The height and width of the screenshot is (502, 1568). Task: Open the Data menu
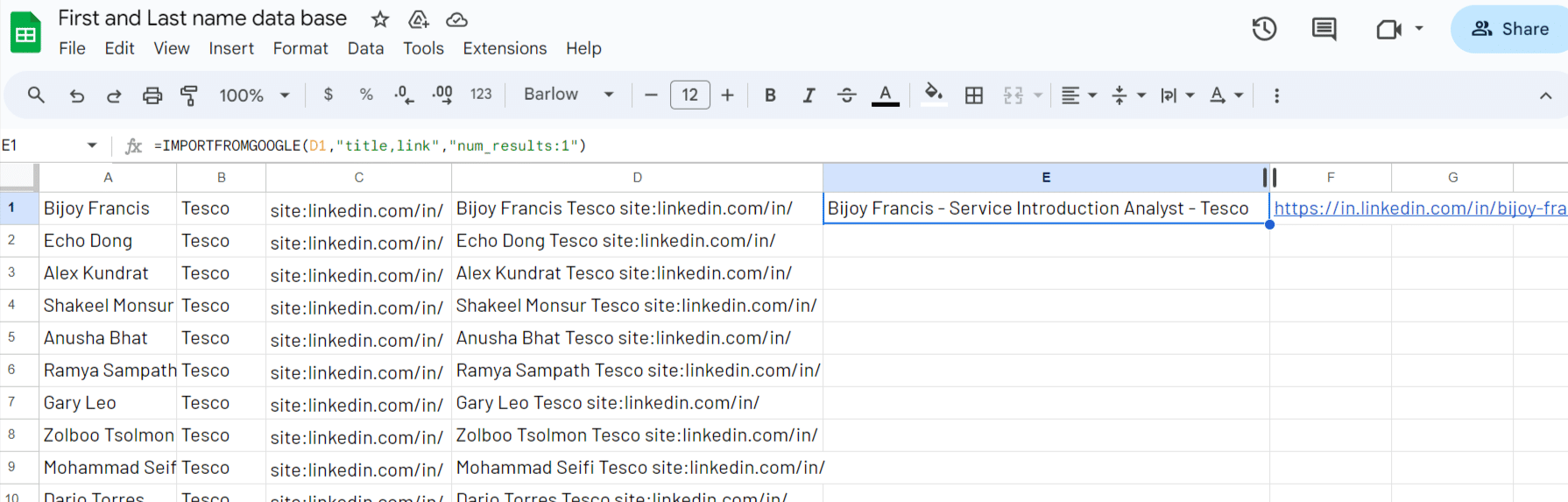pos(365,48)
